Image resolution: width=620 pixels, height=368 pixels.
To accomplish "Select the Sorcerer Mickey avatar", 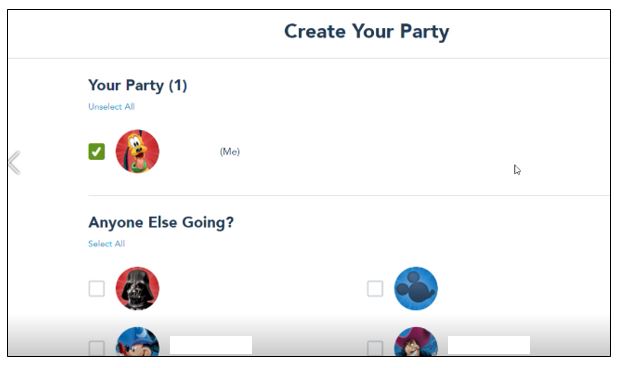I will tap(138, 342).
